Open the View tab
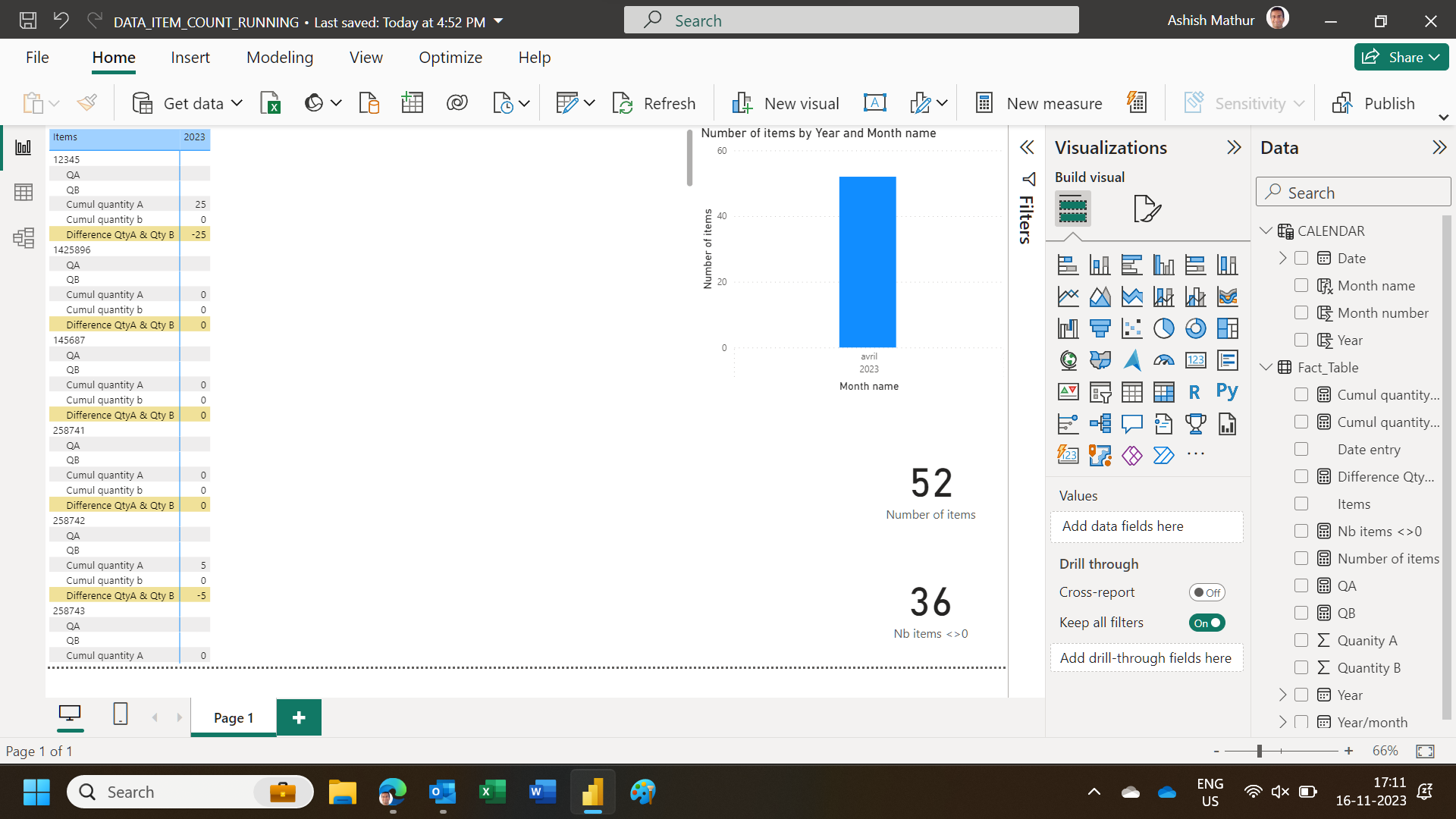This screenshot has height=819, width=1456. coord(366,58)
